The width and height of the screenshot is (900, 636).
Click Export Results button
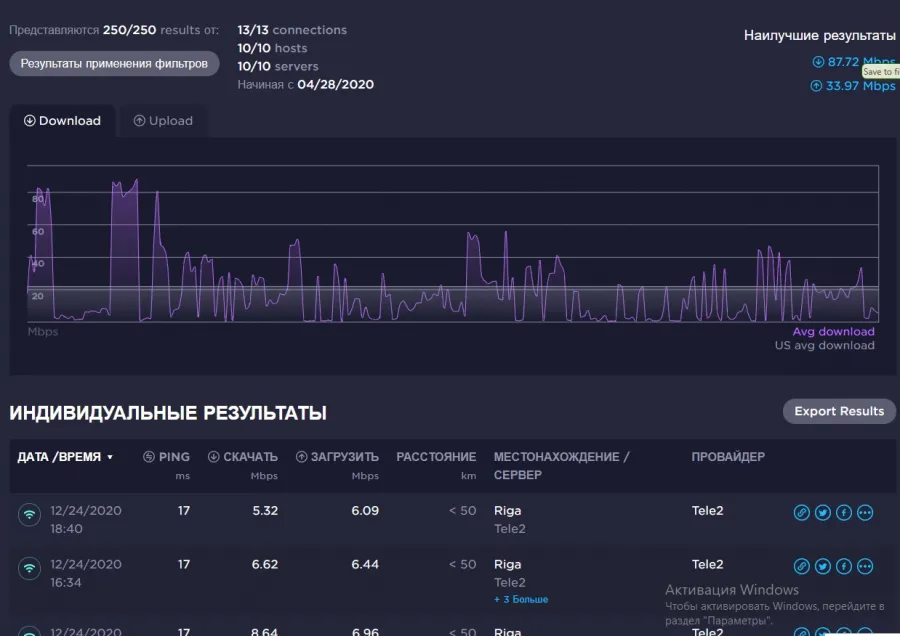pyautogui.click(x=839, y=411)
